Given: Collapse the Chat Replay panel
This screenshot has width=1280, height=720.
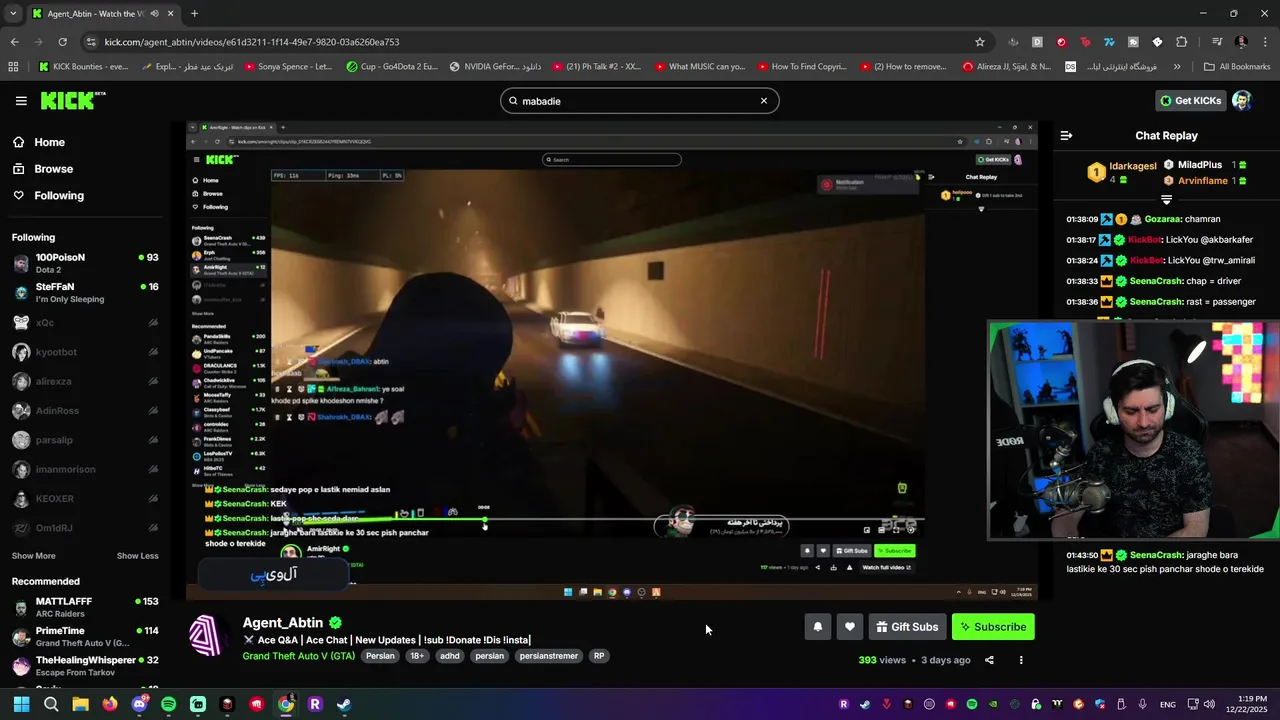Looking at the screenshot, I should [1066, 135].
